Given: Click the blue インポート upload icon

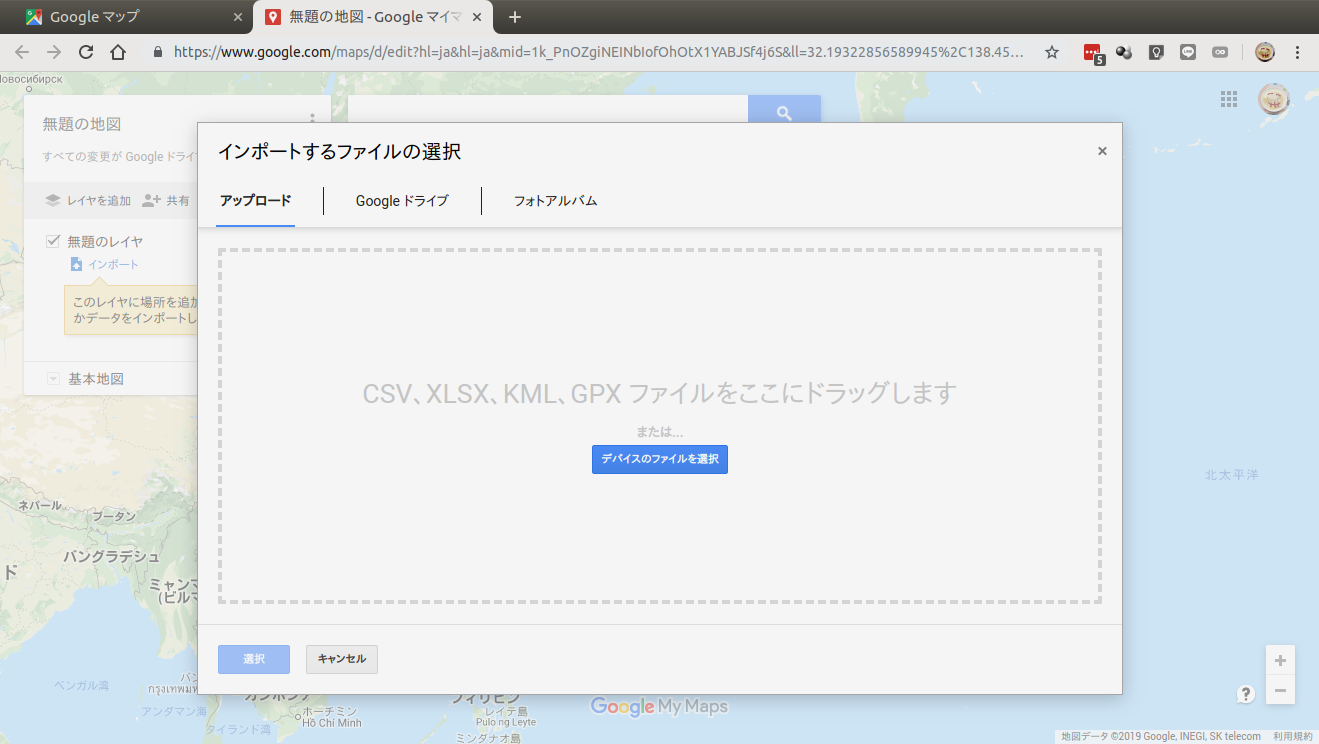Looking at the screenshot, I should click(x=76, y=264).
